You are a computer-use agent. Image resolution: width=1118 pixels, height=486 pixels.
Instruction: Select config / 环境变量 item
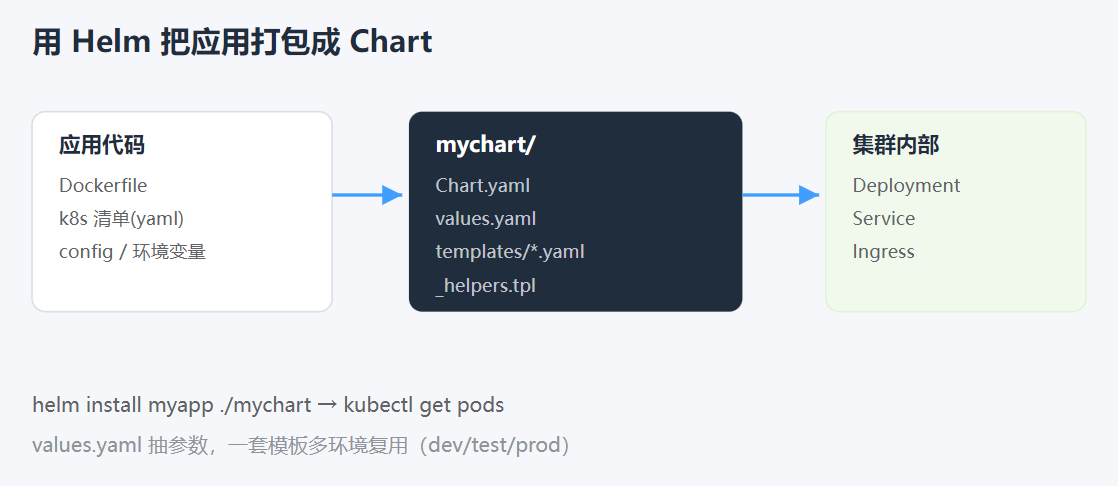[133, 252]
